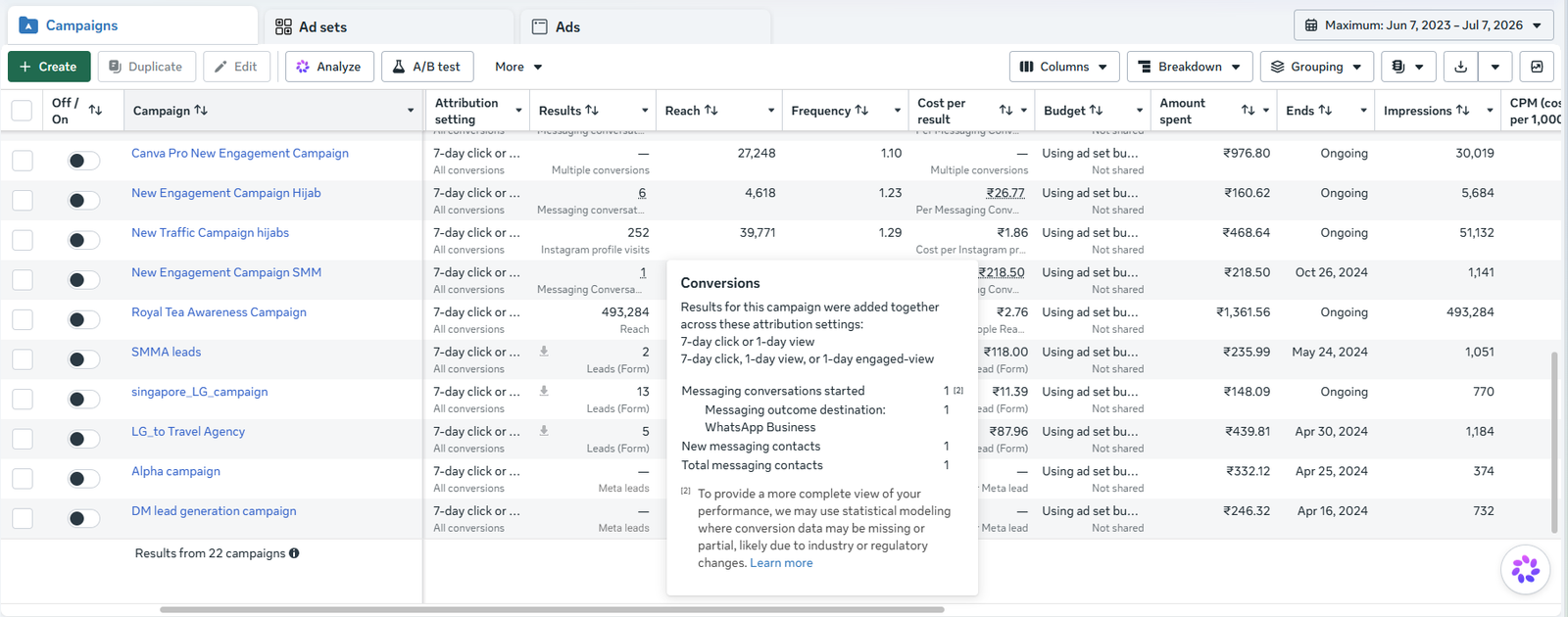Click the horizontal scrollbar at bottom
Viewport: 1568px width, 617px height.
(x=552, y=609)
